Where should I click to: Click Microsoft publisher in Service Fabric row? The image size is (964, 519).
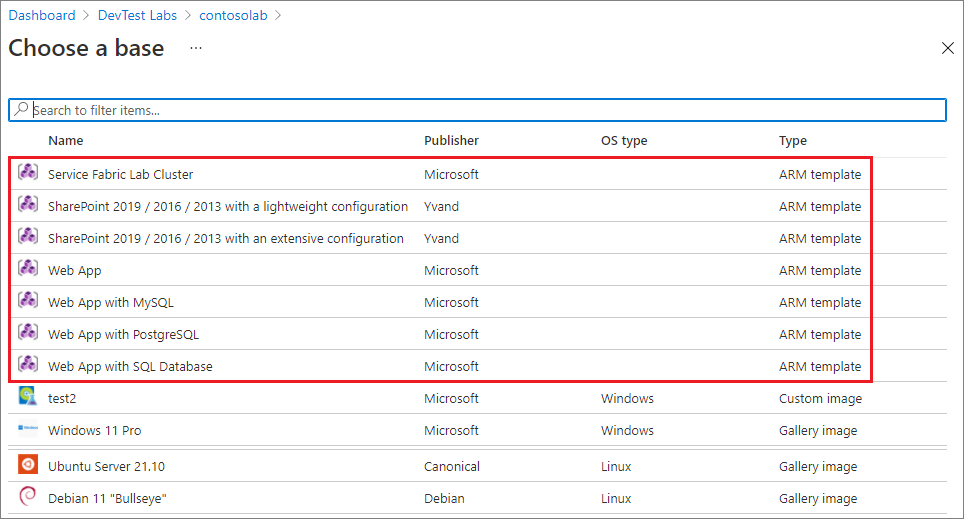[451, 175]
